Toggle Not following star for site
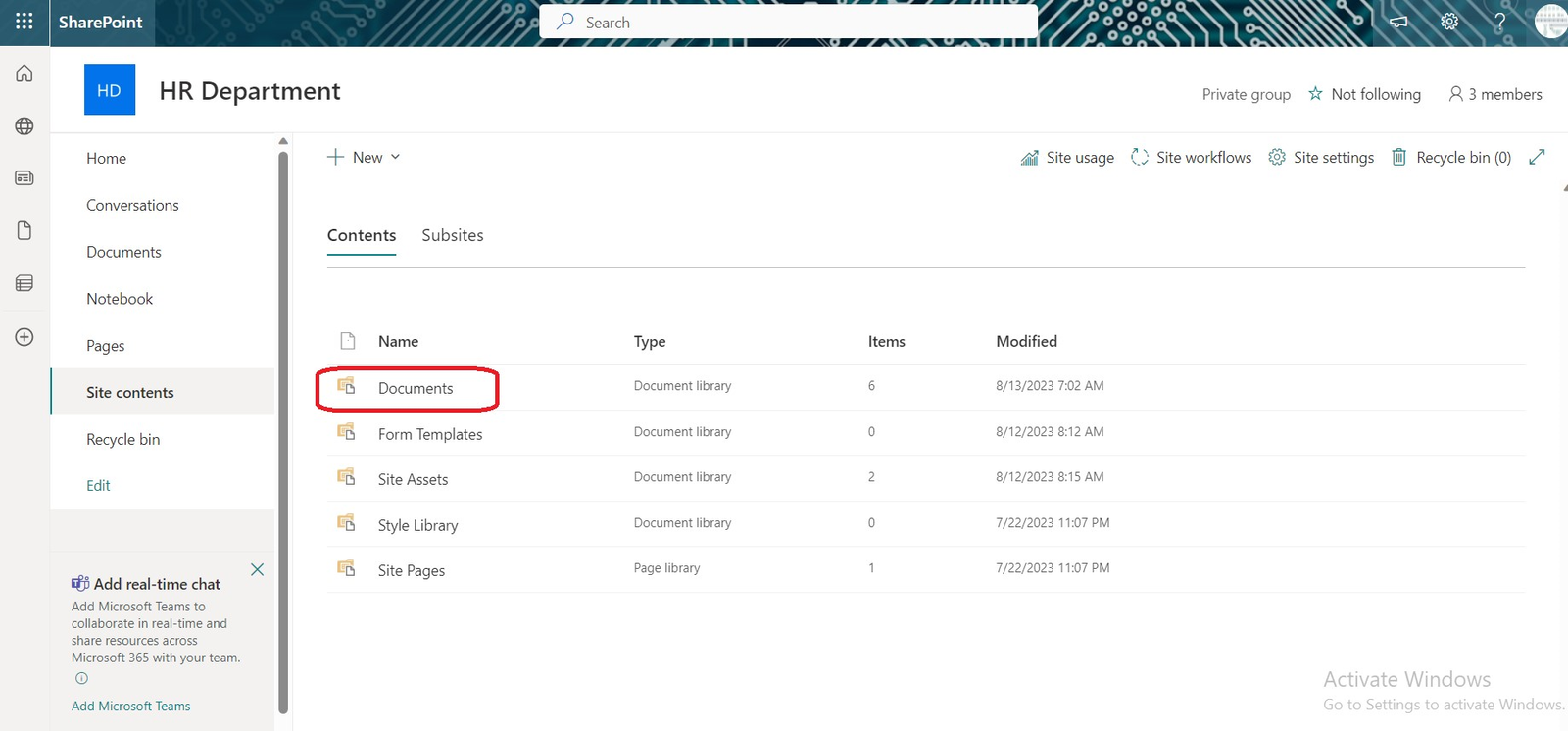Image resolution: width=1568 pixels, height=731 pixels. point(1364,94)
